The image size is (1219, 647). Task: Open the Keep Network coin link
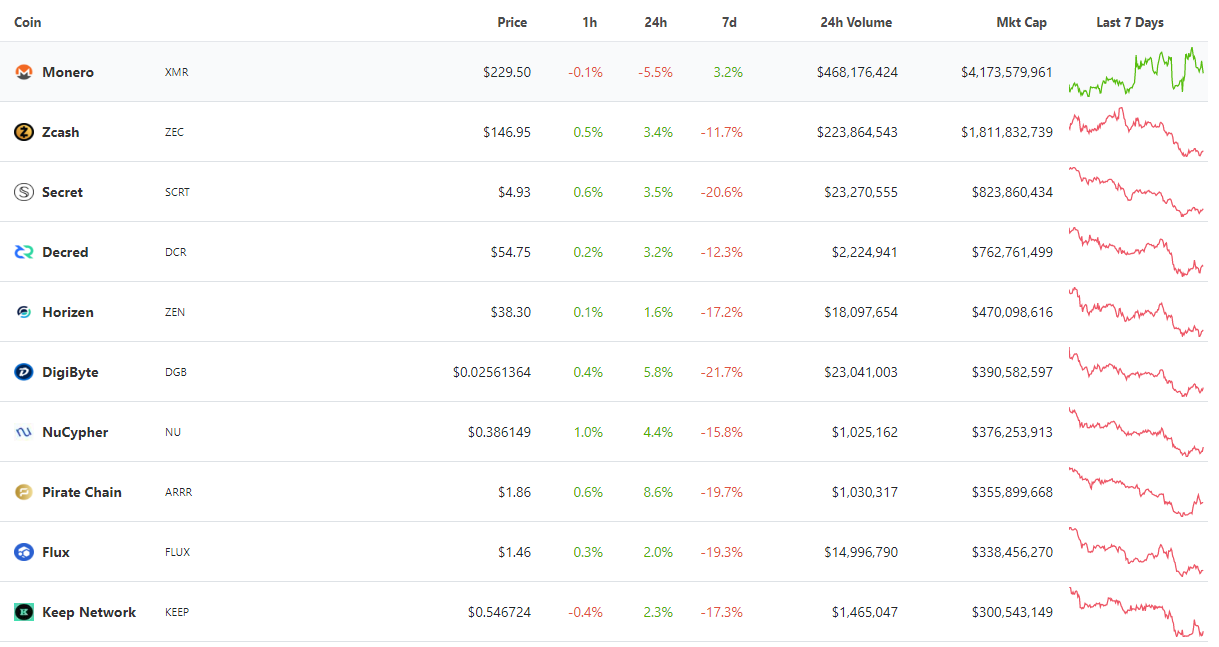(x=89, y=612)
